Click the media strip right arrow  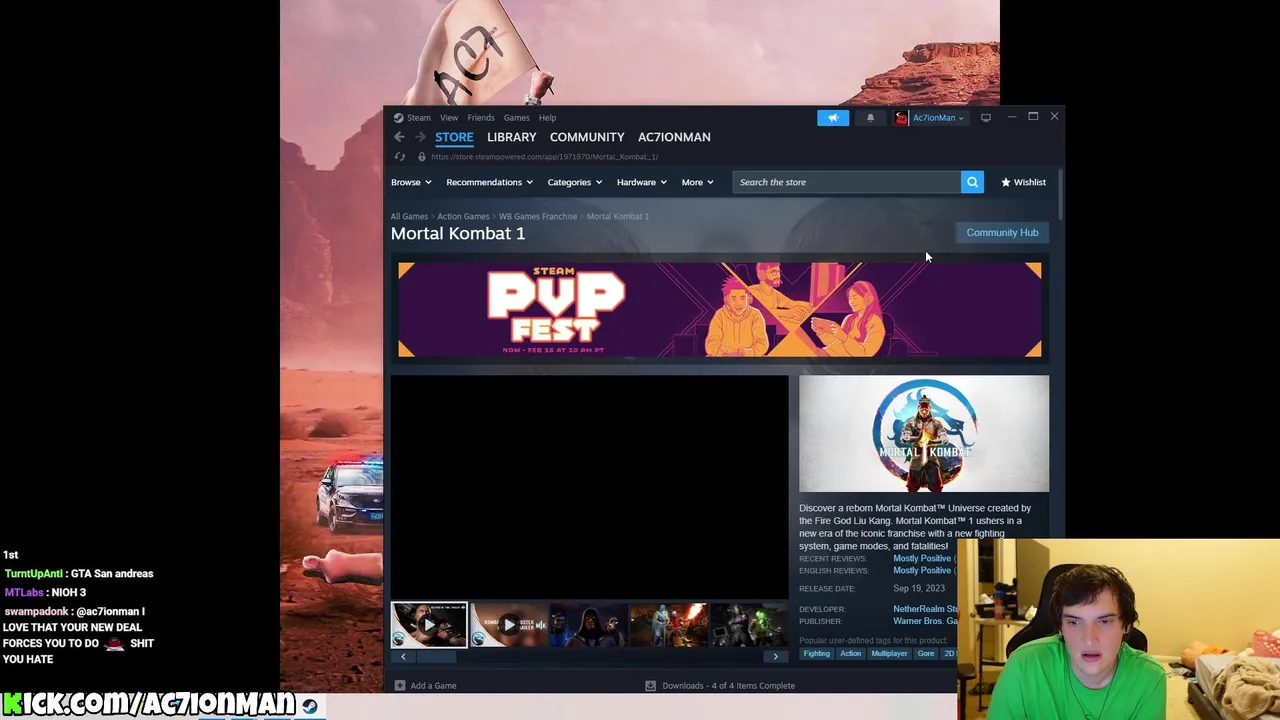point(776,657)
